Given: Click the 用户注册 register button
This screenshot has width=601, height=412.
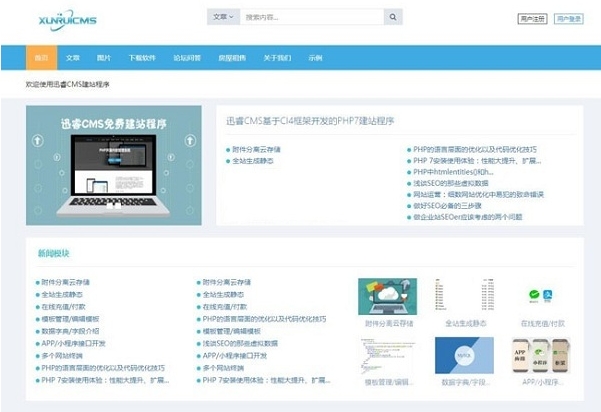Looking at the screenshot, I should [532, 19].
